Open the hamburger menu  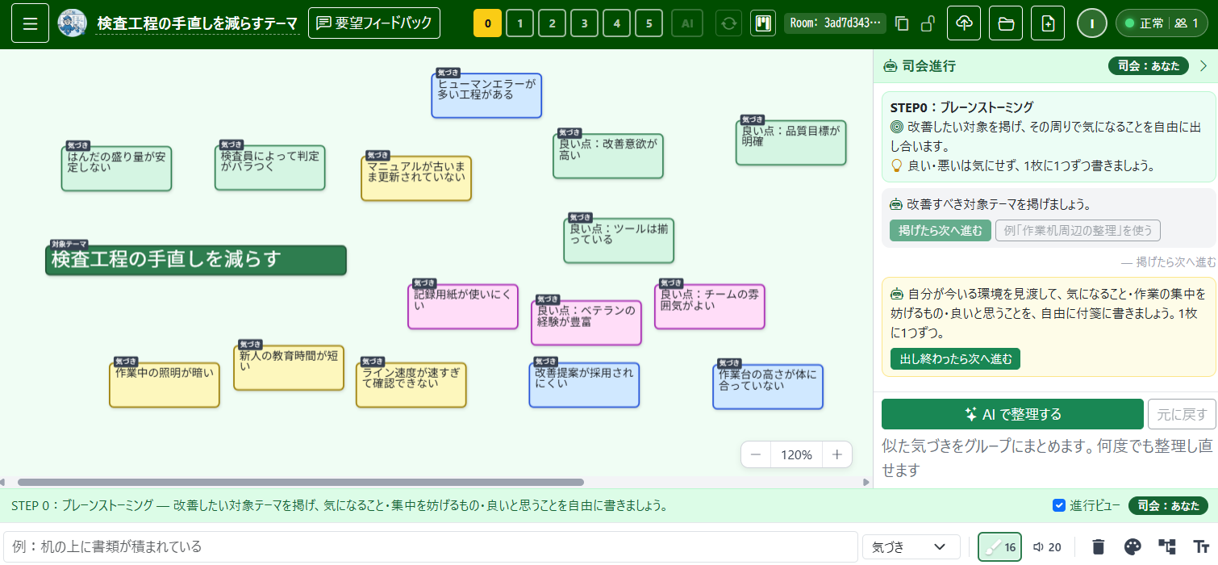(x=30, y=23)
